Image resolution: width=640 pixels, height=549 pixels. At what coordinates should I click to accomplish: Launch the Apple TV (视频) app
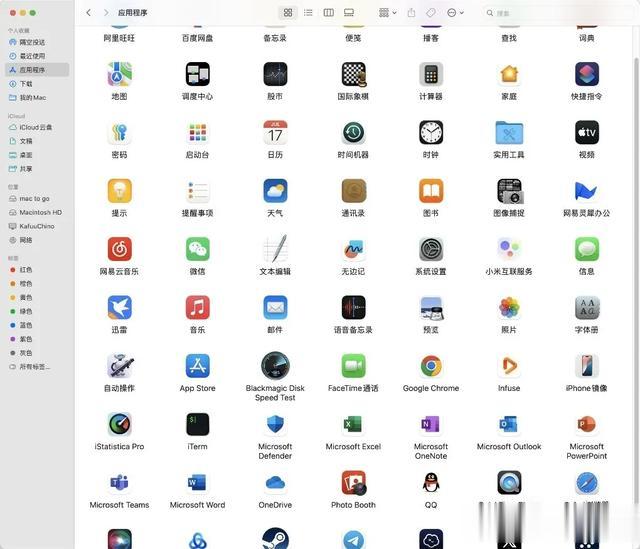[x=587, y=132]
